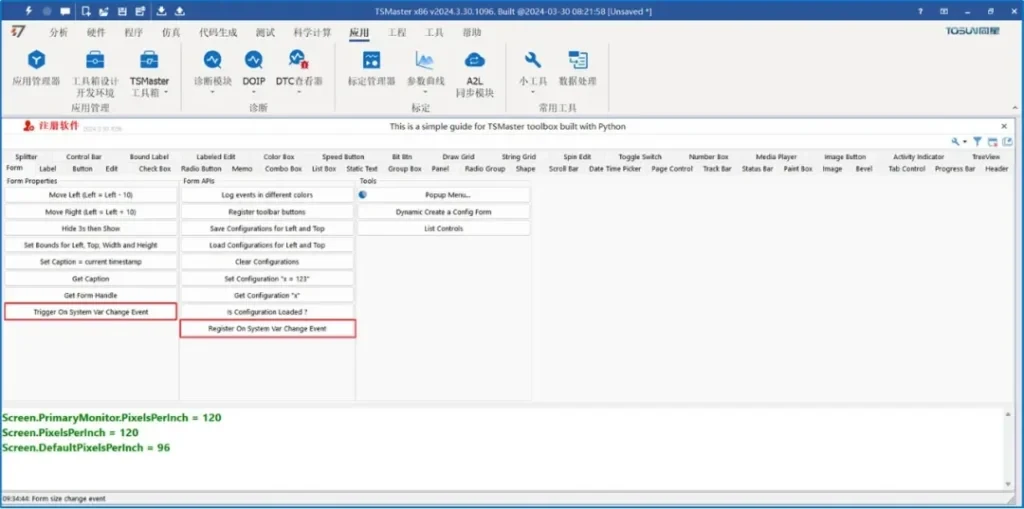Viewport: 1024px width, 509px height.
Task: Select the Check Box tab
Action: click(x=154, y=169)
